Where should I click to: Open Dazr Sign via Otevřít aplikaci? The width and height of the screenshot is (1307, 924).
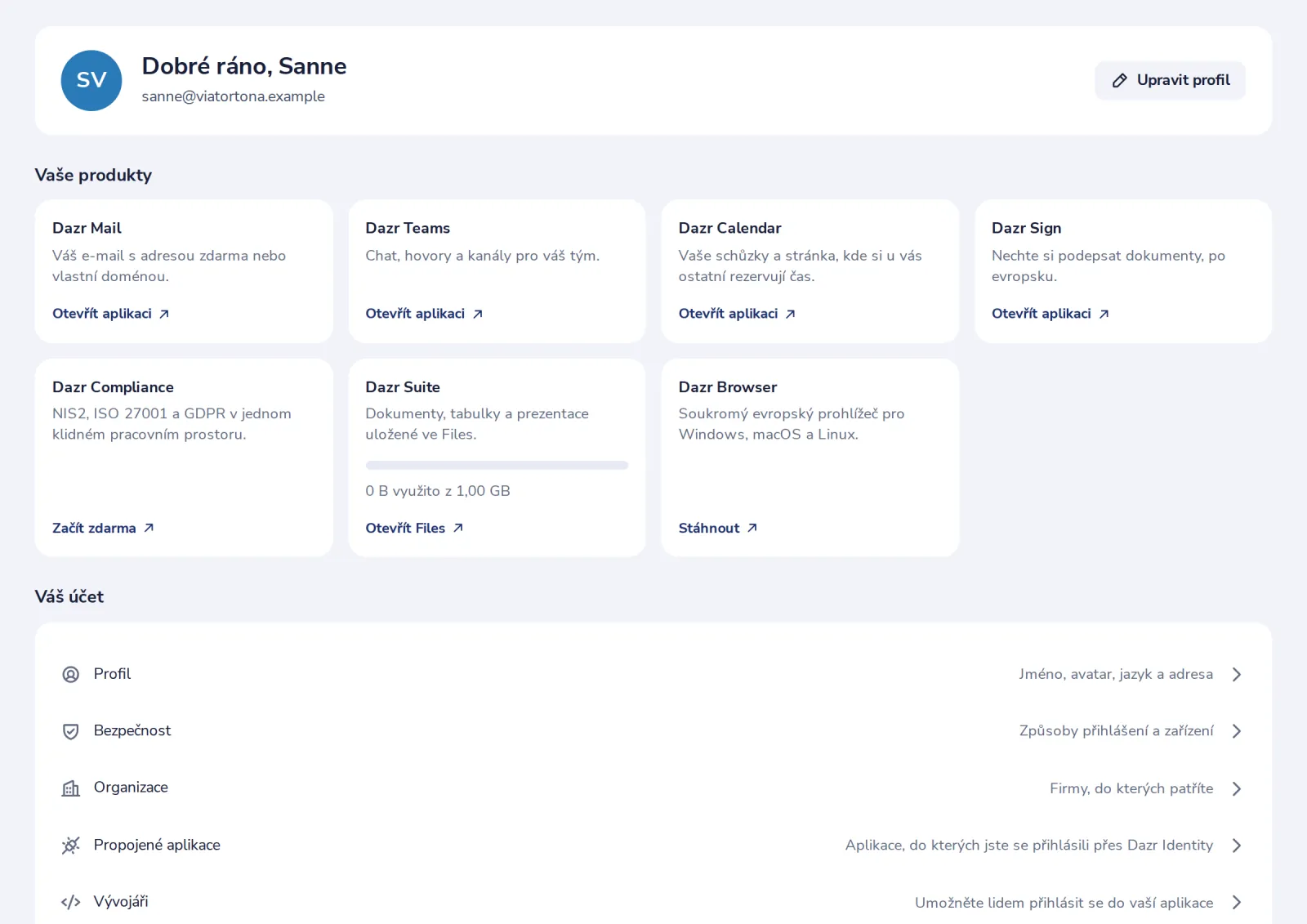[x=1051, y=314]
